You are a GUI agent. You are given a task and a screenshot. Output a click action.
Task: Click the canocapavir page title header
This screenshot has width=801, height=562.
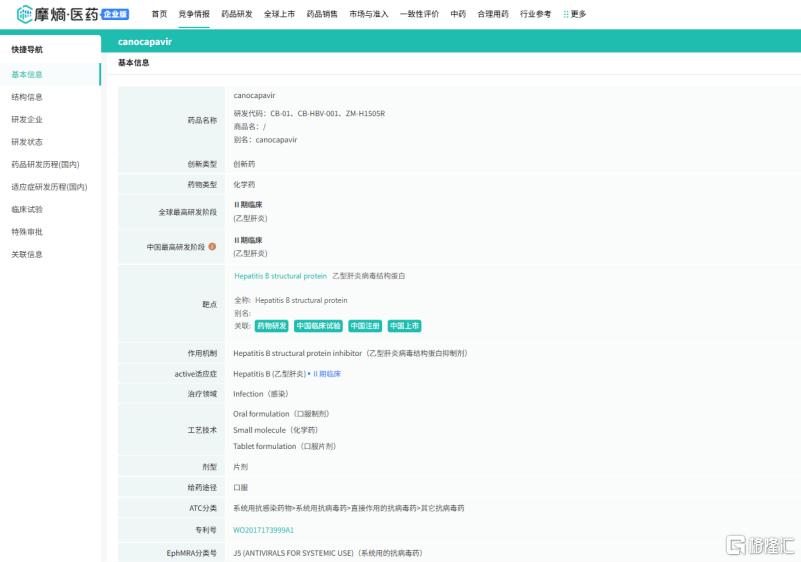pyautogui.click(x=145, y=42)
